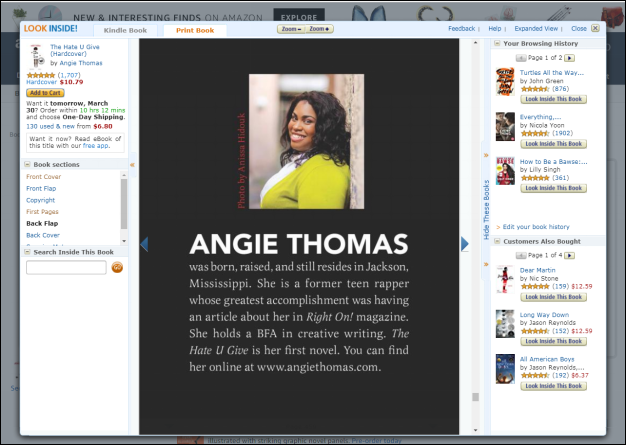This screenshot has height=446, width=626.
Task: Open the Front Flap book section
Action: pyautogui.click(x=42, y=188)
